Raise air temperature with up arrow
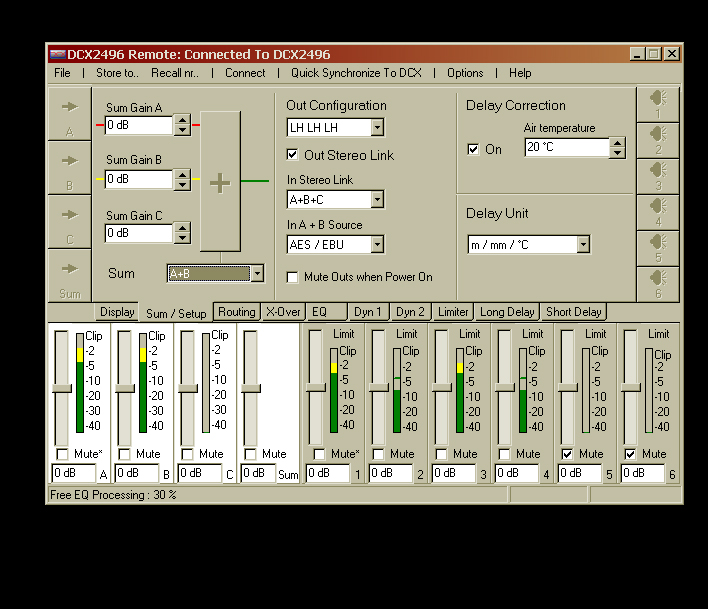Screen dimensions: 708x609 (617, 143)
